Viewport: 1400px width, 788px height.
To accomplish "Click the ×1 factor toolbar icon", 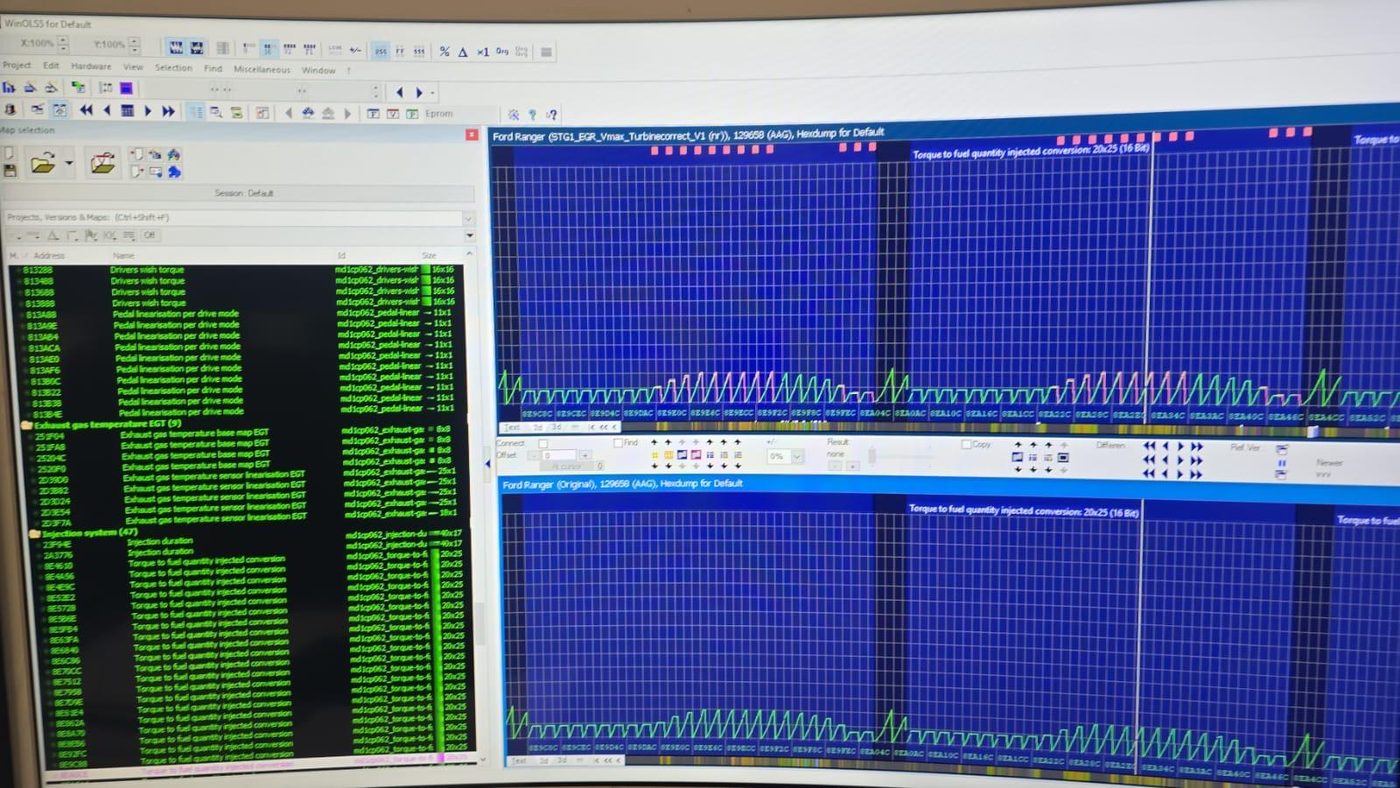I will tap(483, 51).
